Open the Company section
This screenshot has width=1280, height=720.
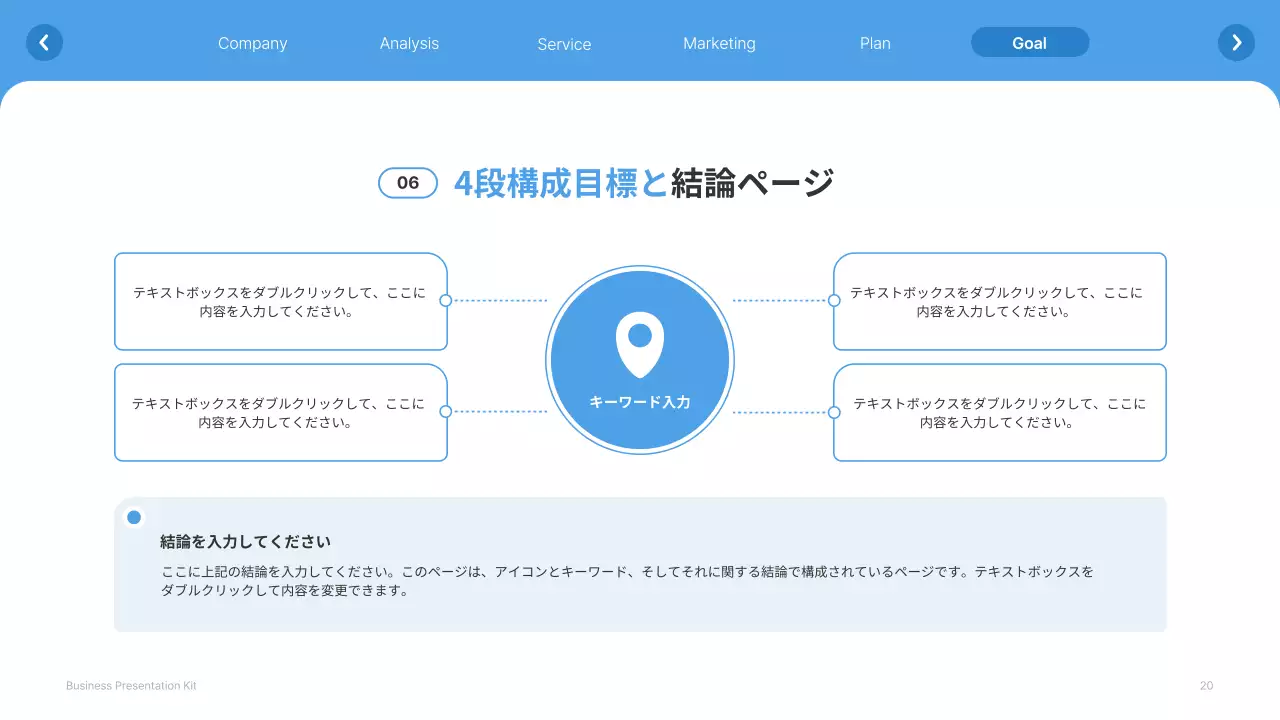point(252,43)
